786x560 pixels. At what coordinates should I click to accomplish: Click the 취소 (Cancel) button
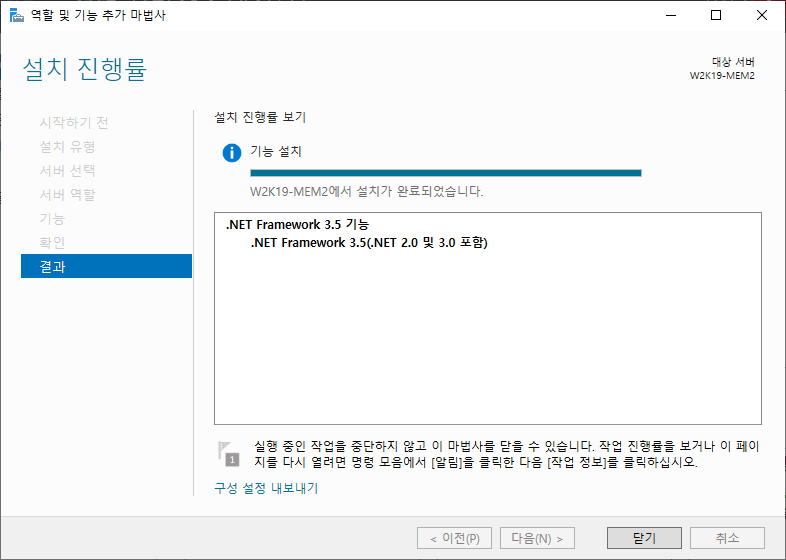[x=727, y=538]
